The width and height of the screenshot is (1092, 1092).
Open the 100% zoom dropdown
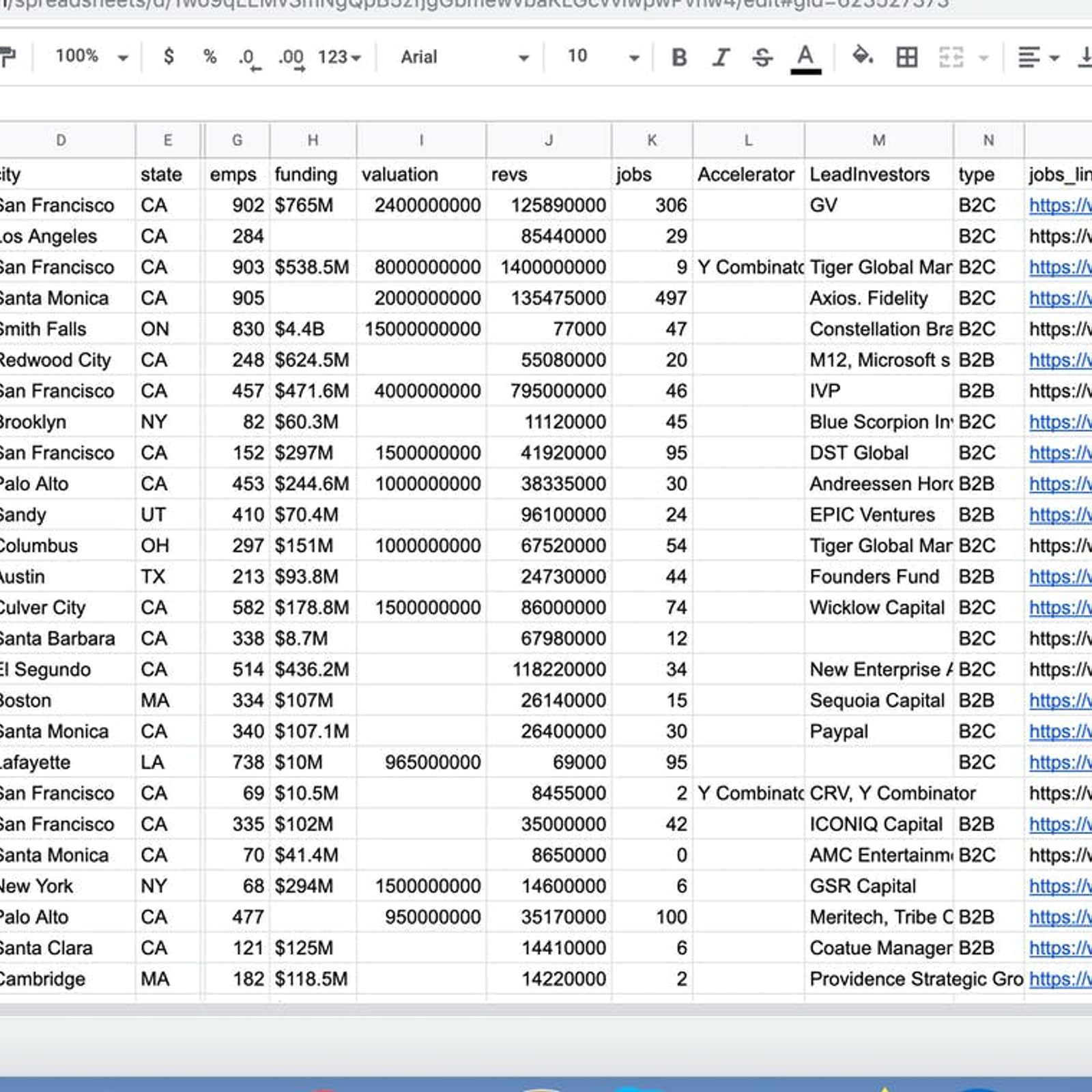click(91, 57)
